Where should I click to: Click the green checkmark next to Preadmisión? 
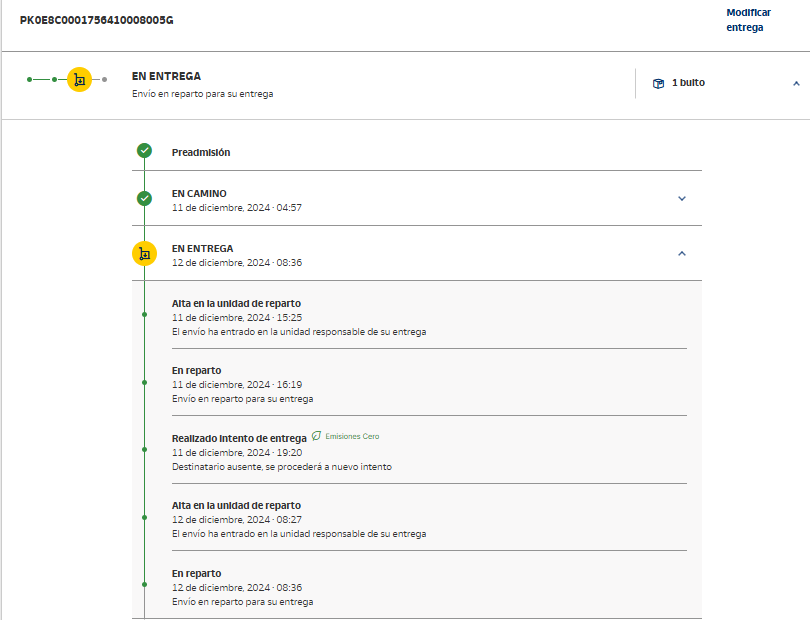point(144,150)
